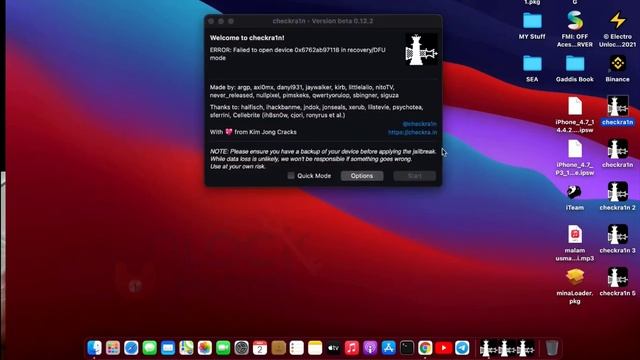Open Messages from the dock
The width and height of the screenshot is (640, 360).
pos(149,348)
